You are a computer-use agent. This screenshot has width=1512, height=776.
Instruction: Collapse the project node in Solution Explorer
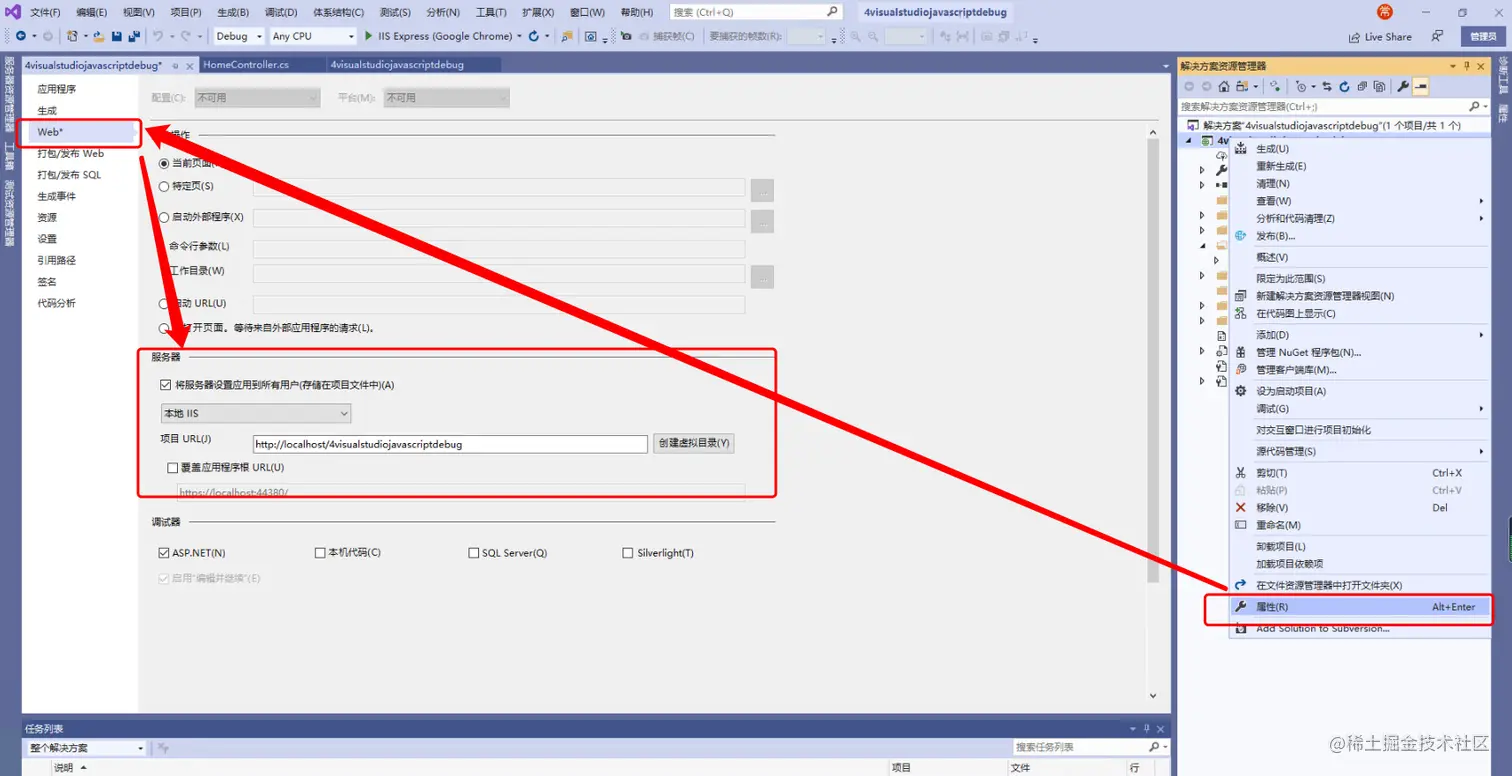click(x=1190, y=141)
